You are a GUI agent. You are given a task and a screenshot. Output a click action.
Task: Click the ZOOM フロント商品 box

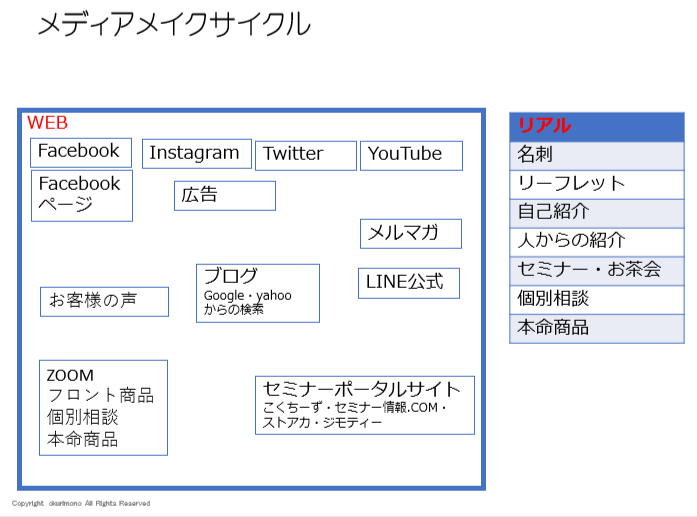point(103,407)
